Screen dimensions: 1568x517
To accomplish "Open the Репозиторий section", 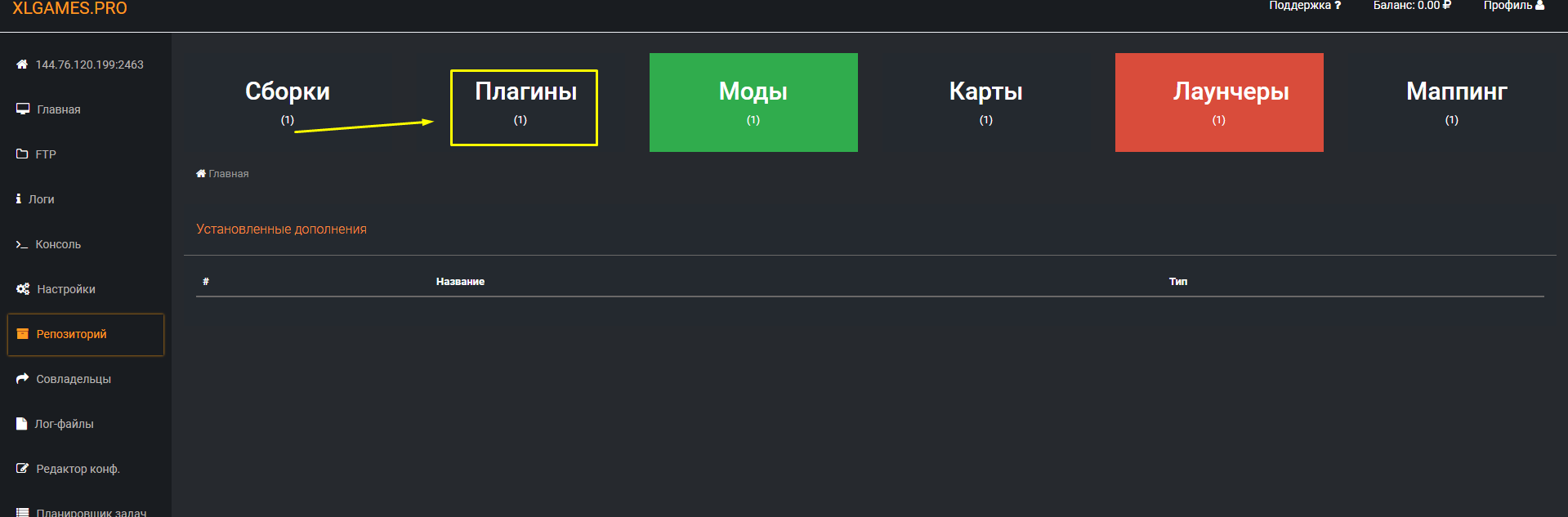I will [71, 334].
